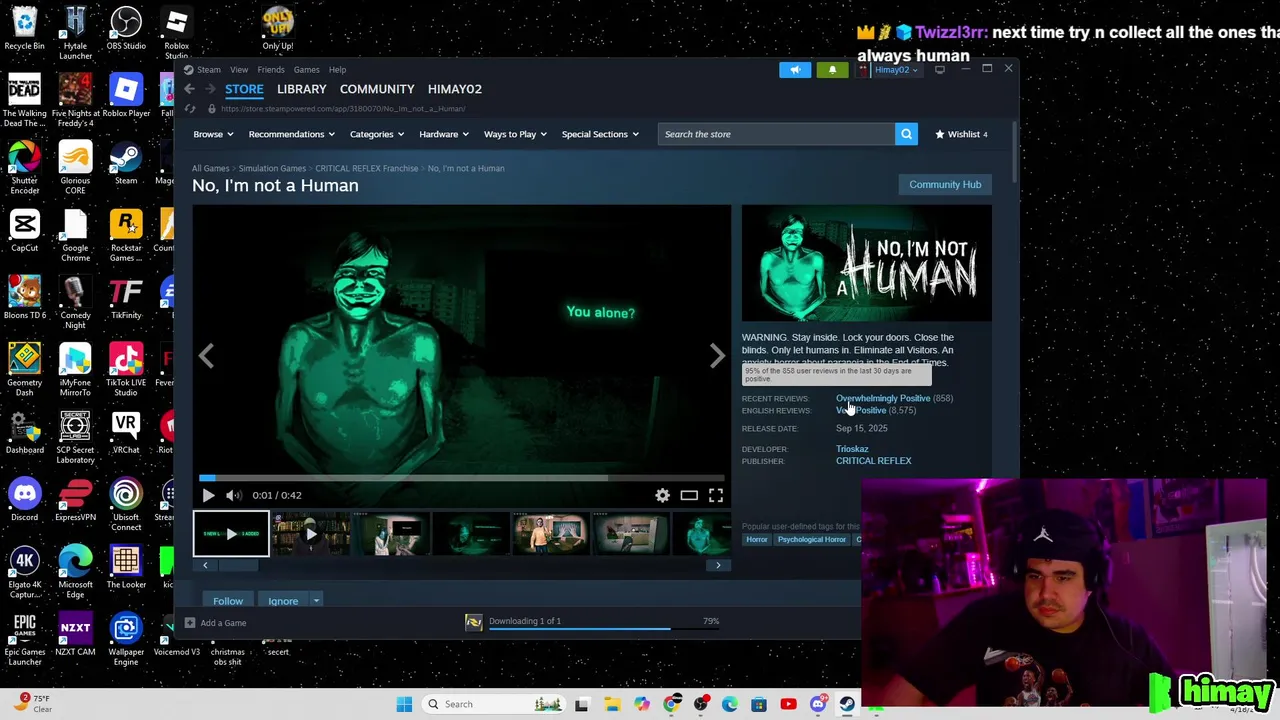Open OBS Studio desktop shortcut

(126, 29)
